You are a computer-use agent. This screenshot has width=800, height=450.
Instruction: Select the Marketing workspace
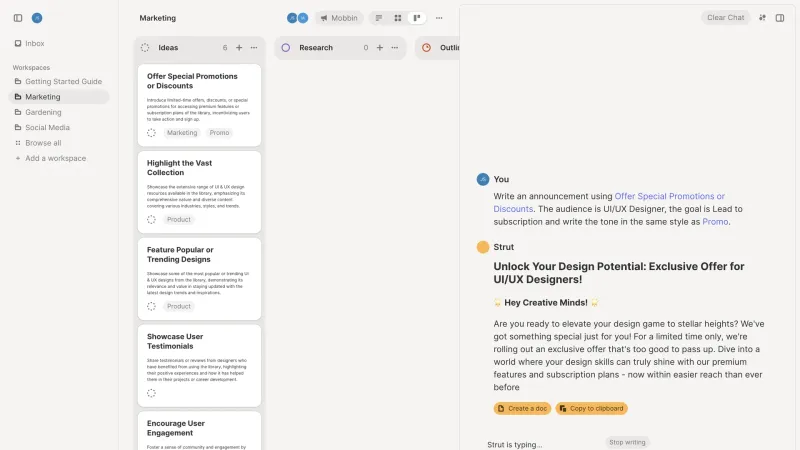pos(58,96)
